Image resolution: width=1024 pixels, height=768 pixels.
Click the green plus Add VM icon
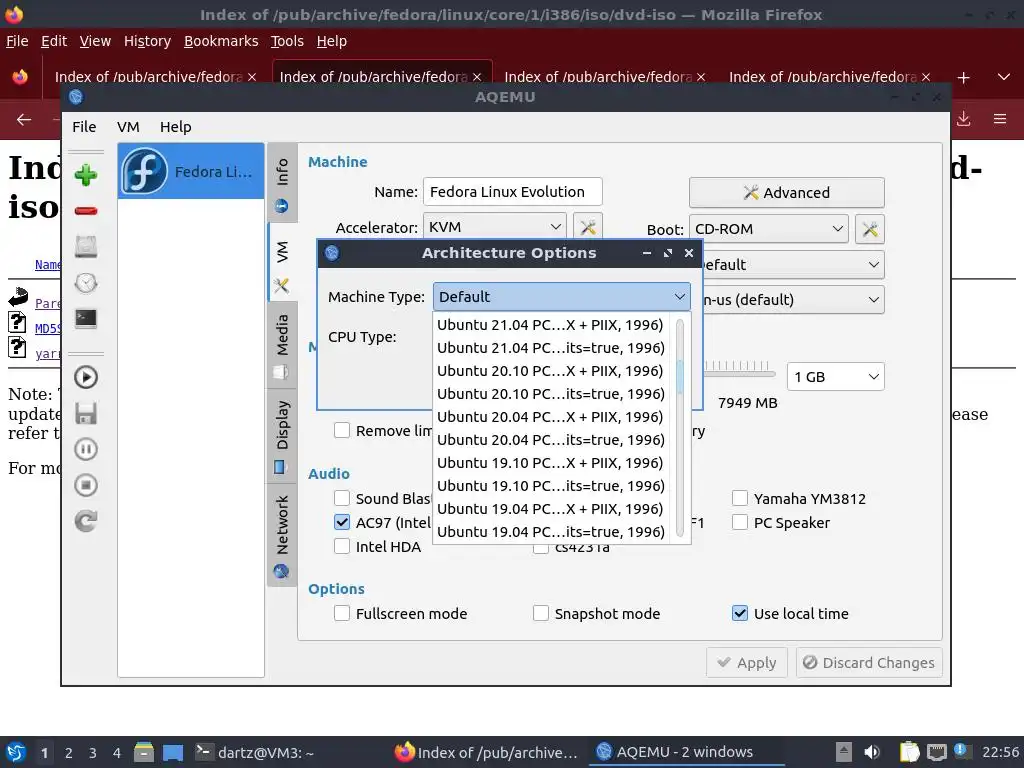coord(86,175)
